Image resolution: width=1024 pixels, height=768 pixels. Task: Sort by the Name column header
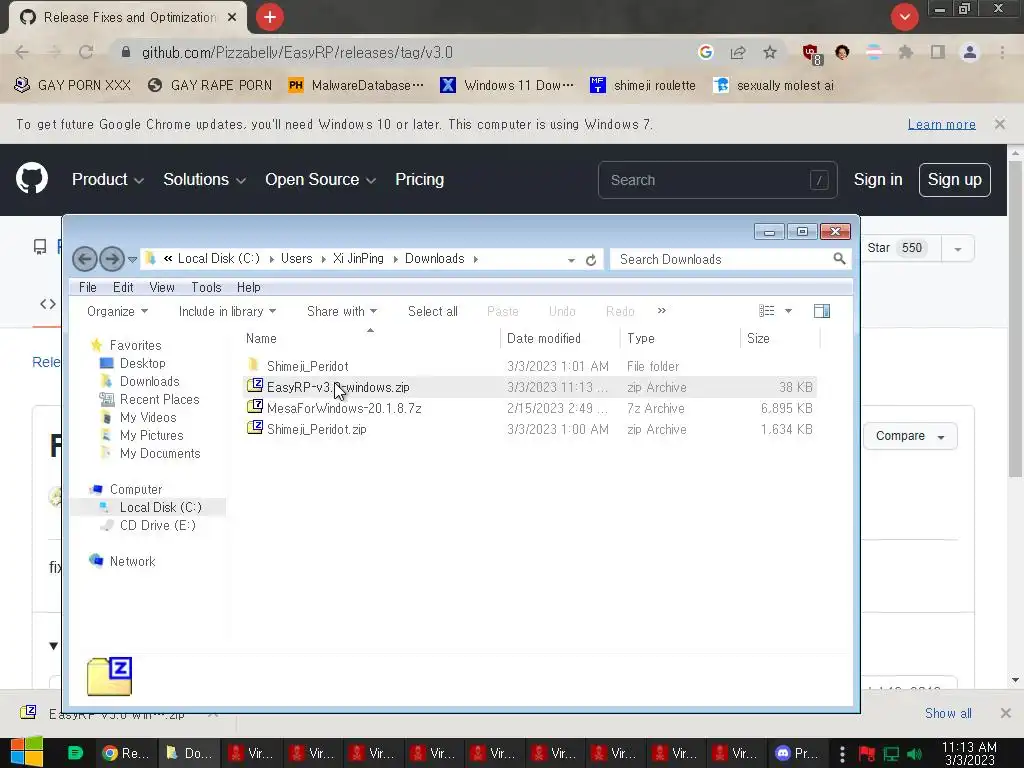261,338
